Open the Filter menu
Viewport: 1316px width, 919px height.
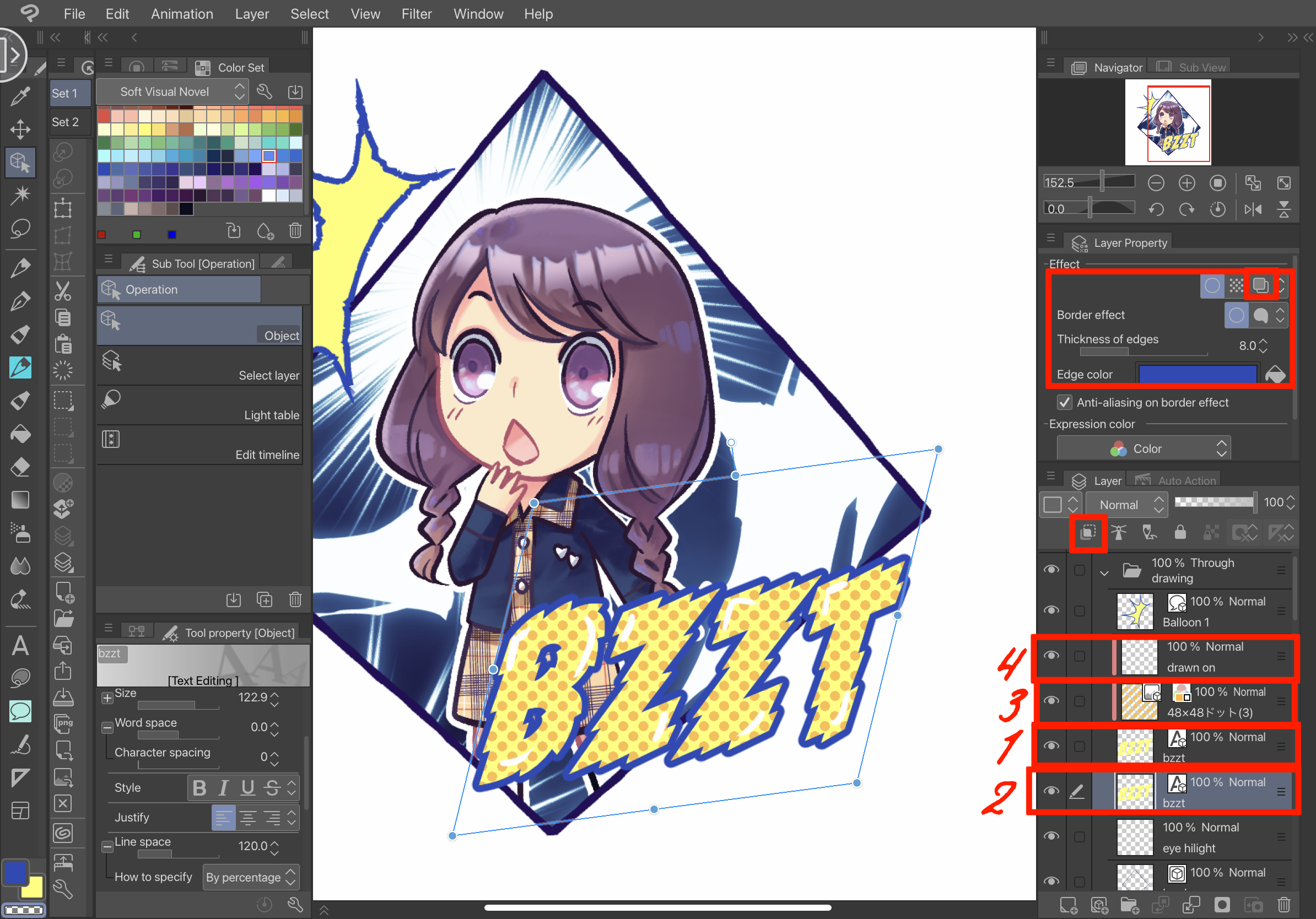tap(417, 14)
